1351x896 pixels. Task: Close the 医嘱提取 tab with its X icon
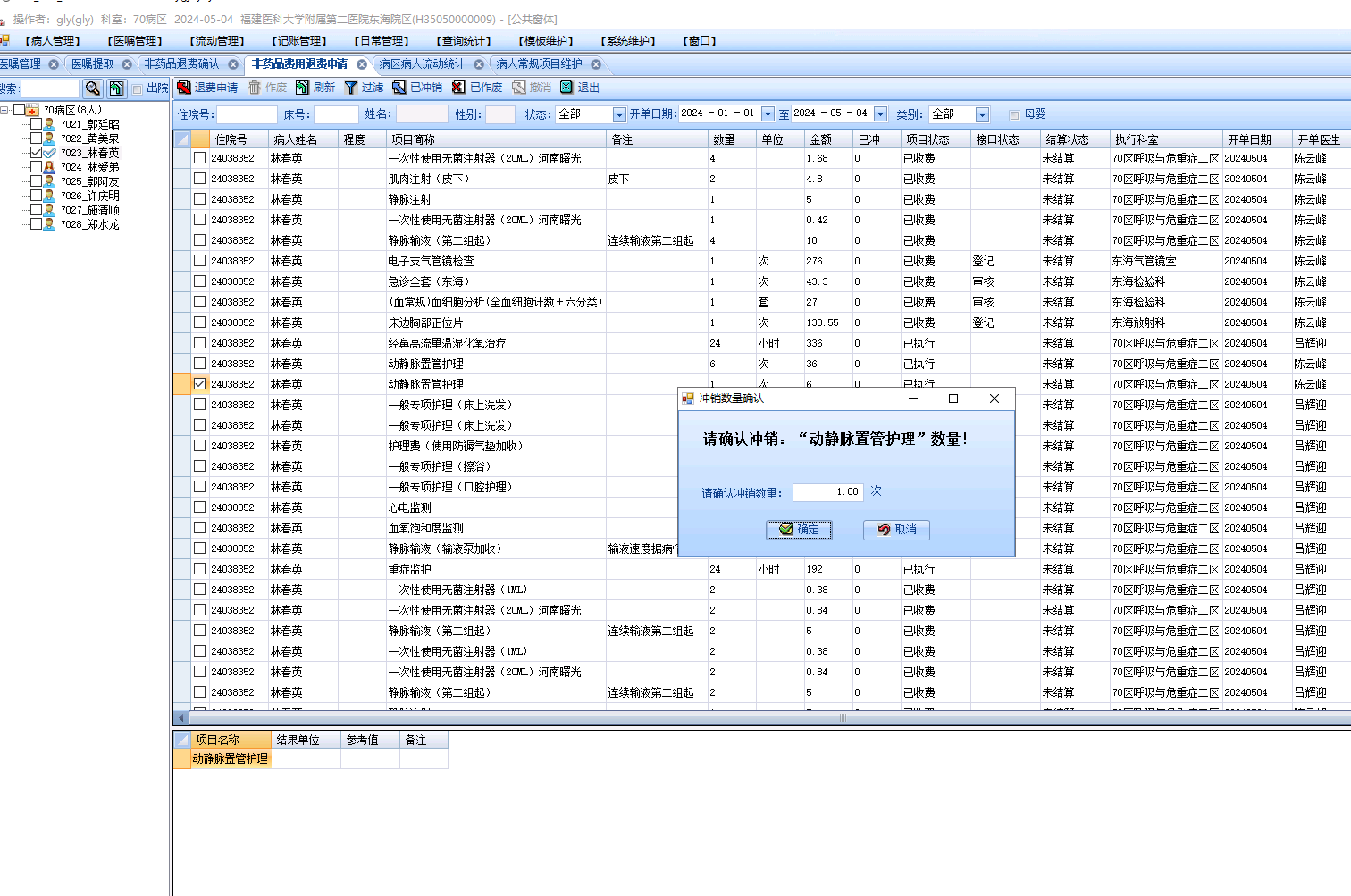(127, 64)
